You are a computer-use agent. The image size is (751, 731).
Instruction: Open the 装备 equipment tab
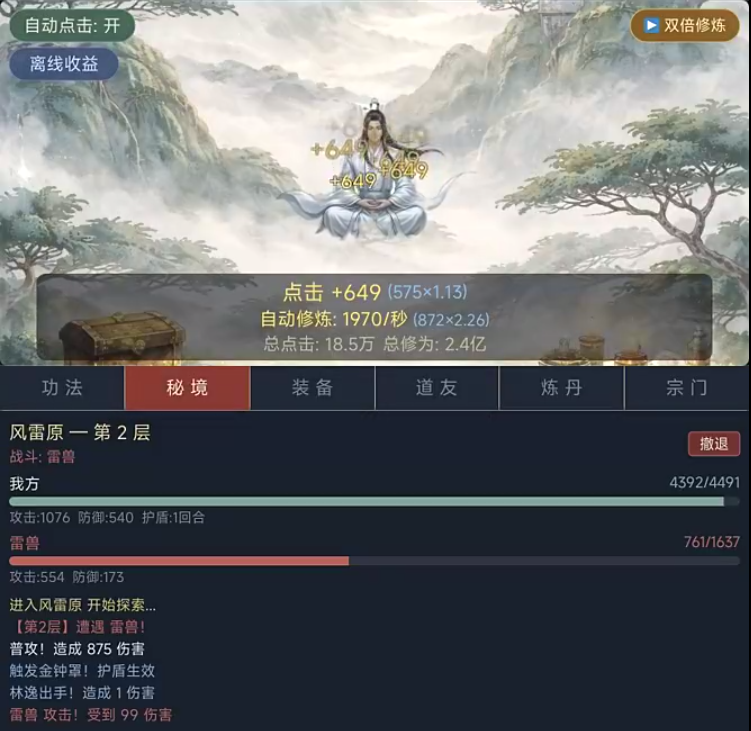click(312, 388)
